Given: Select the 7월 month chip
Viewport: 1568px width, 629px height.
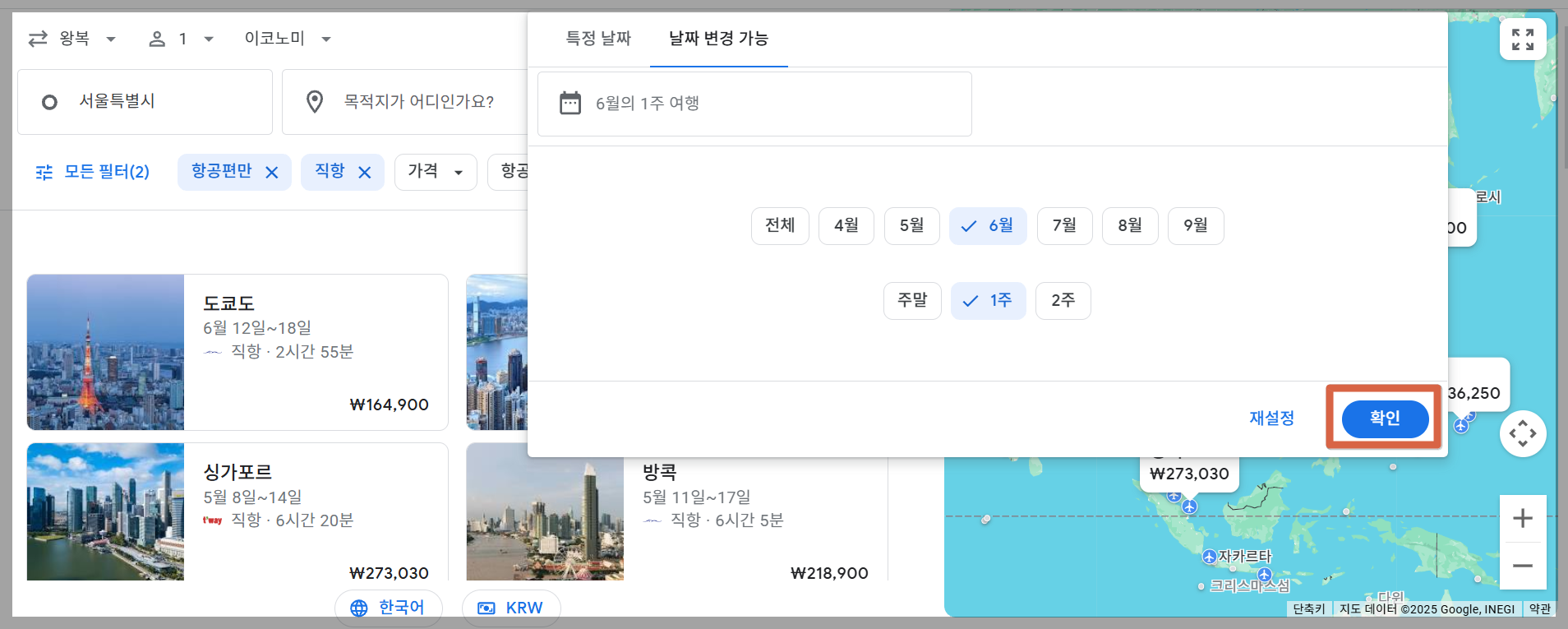Looking at the screenshot, I should (1065, 225).
